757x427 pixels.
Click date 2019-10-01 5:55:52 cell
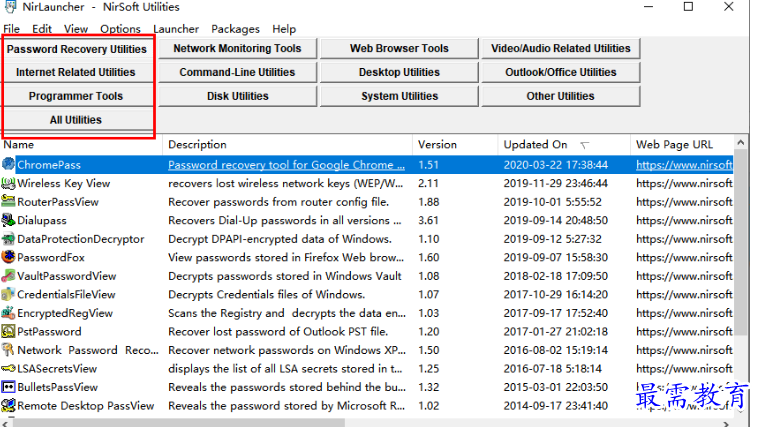552,202
